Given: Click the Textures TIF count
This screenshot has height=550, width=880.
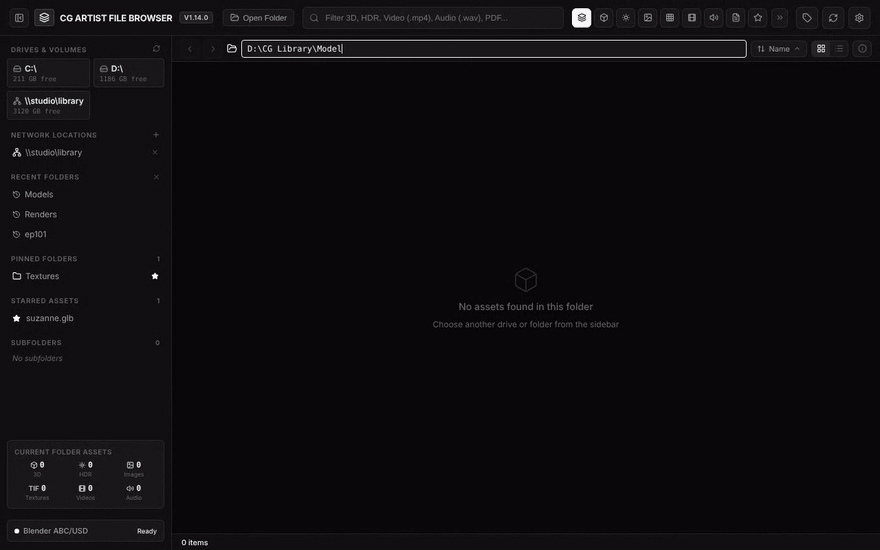Looking at the screenshot, I should (x=37, y=492).
